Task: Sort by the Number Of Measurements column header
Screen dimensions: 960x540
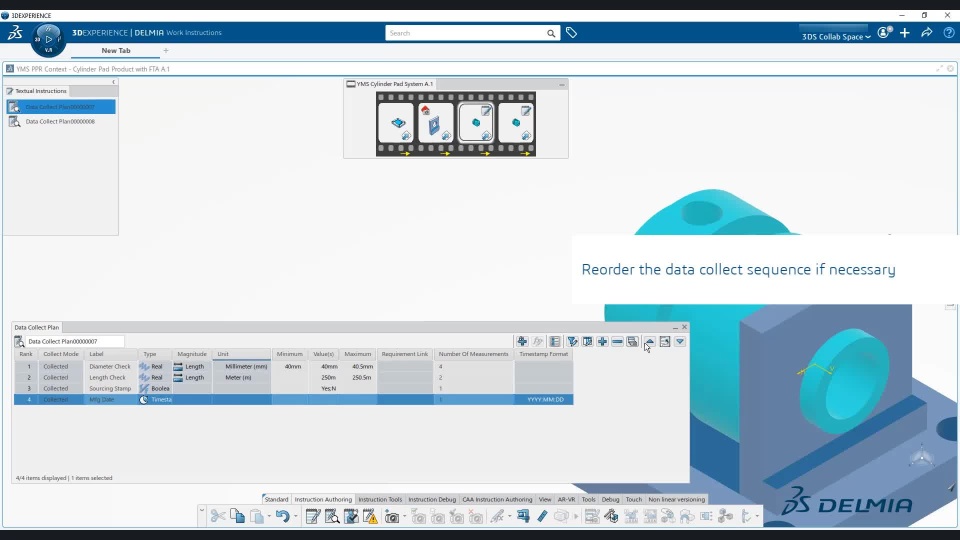Action: [x=473, y=354]
